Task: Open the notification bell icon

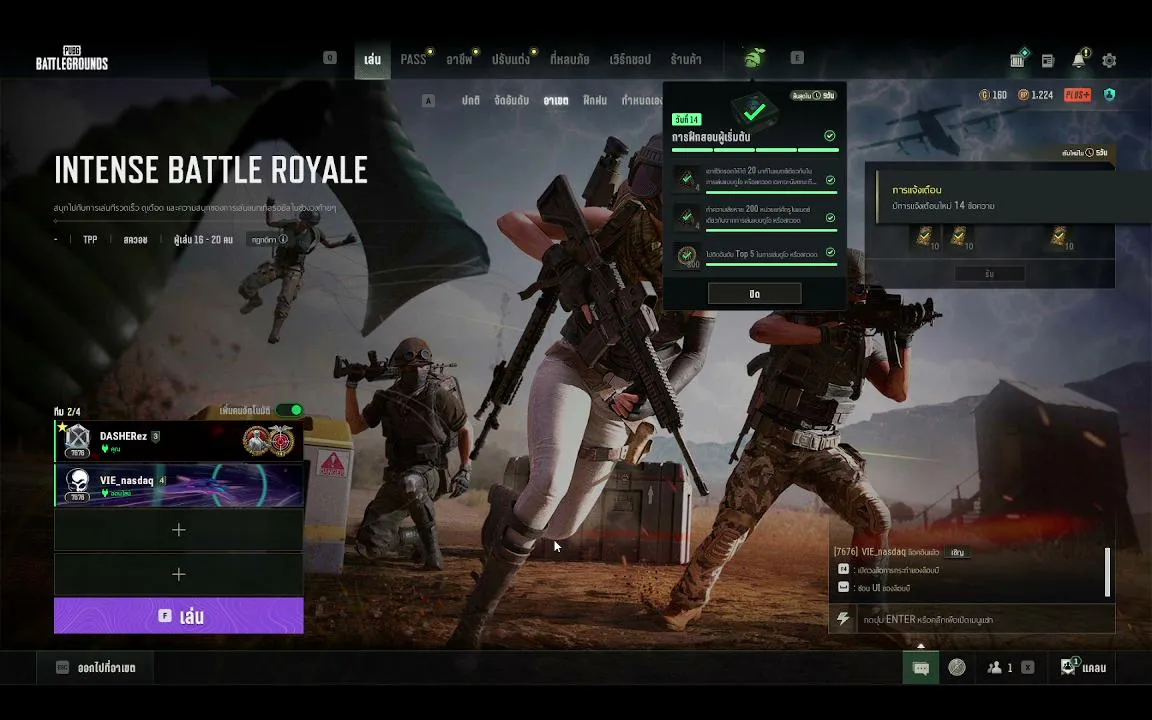Action: pos(1079,59)
